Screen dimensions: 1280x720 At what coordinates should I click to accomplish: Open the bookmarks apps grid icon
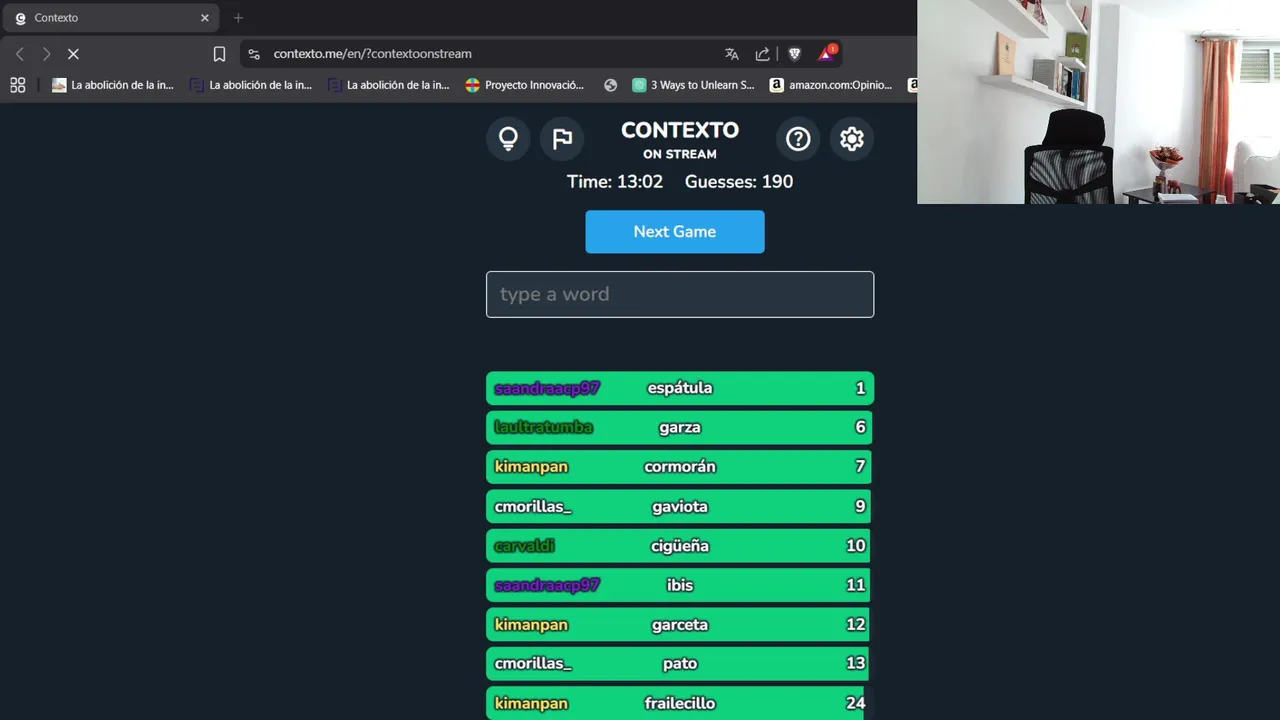pos(17,85)
